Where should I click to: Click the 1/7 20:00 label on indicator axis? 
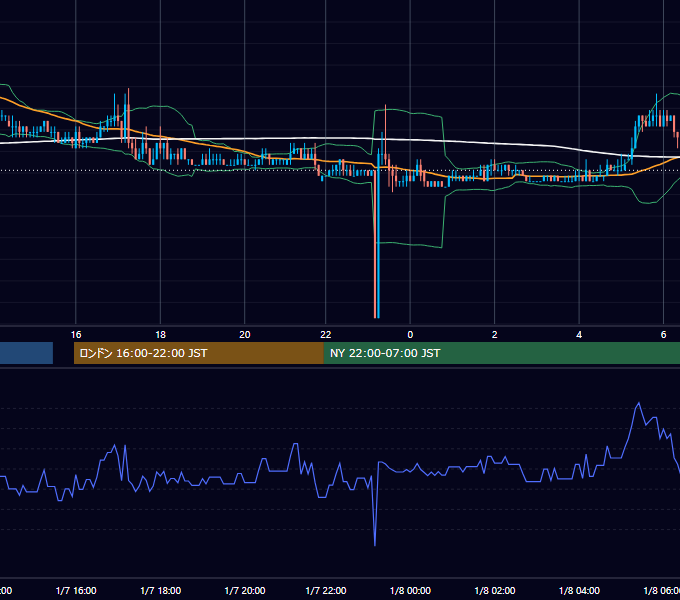click(x=245, y=590)
